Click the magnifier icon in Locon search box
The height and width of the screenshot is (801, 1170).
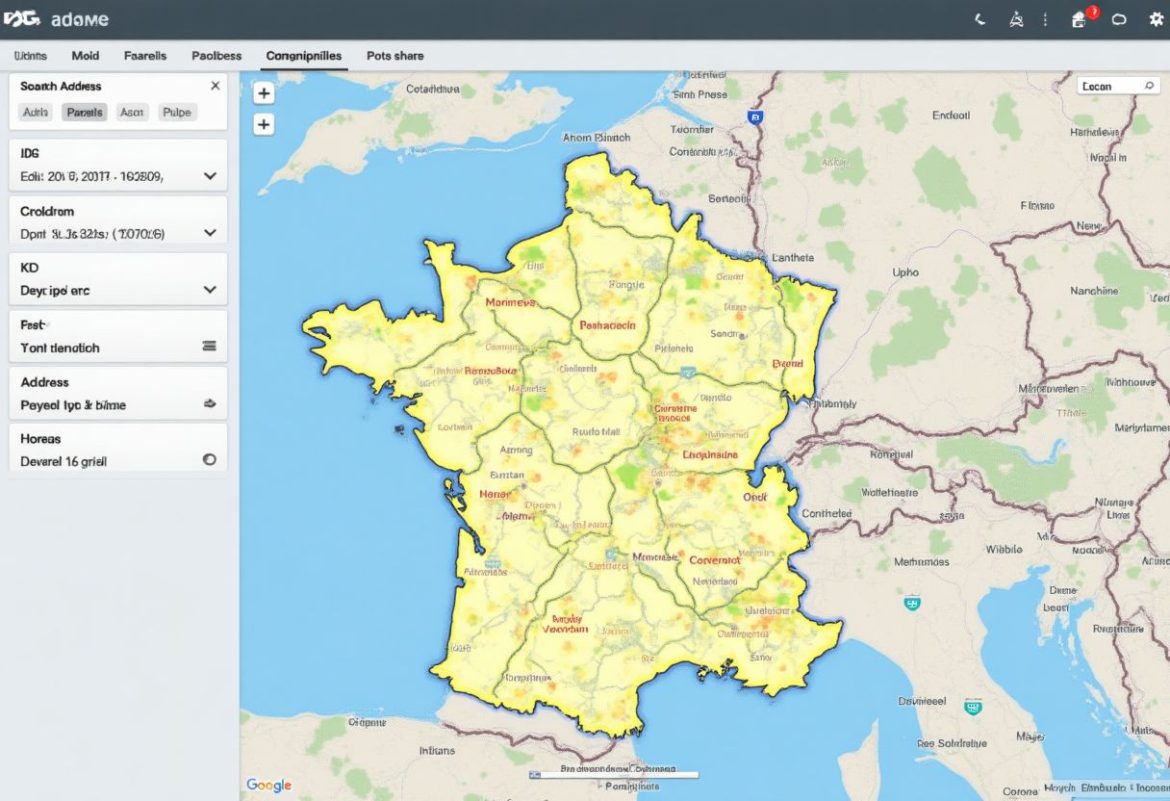pyautogui.click(x=1149, y=87)
